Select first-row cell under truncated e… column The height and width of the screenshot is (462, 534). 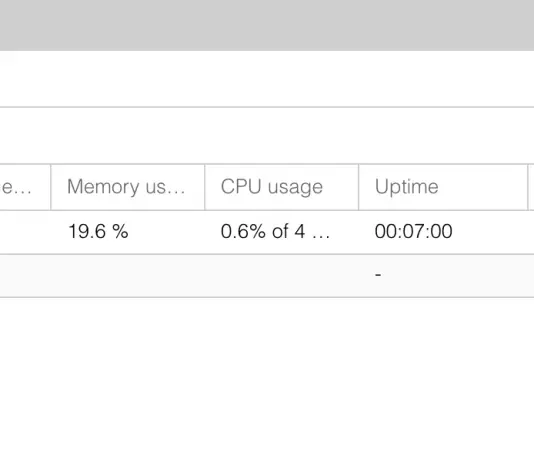(25, 232)
